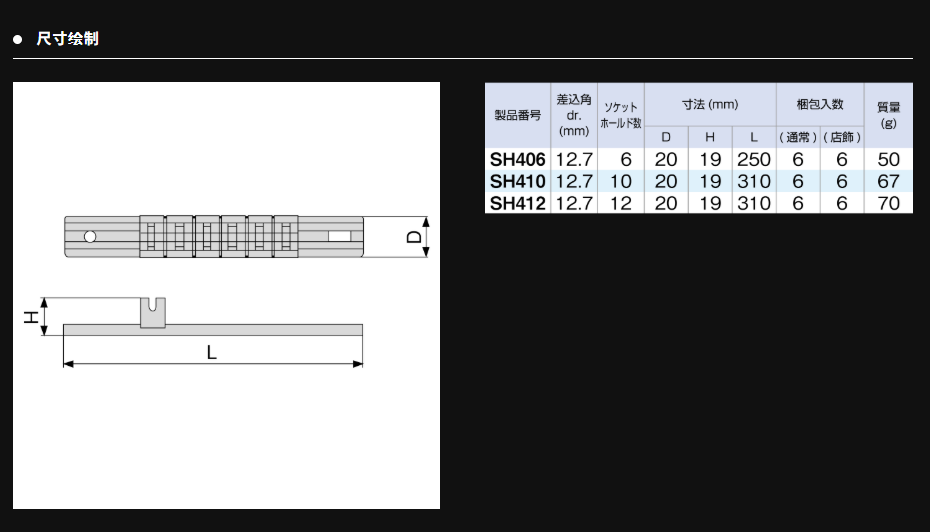Click the 製品番号 column header

pos(517,115)
